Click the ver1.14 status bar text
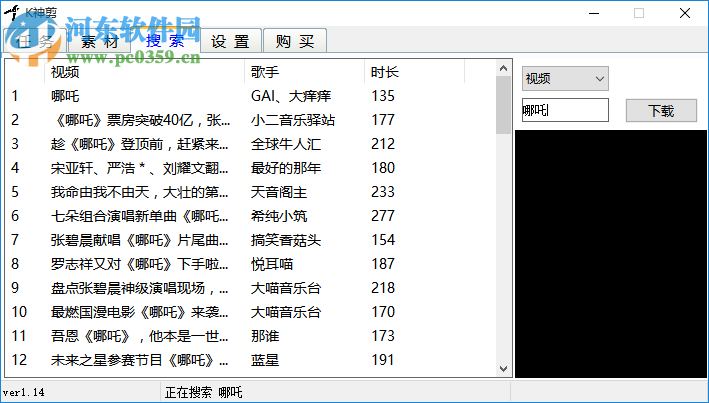The height and width of the screenshot is (403, 709). pos(24,392)
